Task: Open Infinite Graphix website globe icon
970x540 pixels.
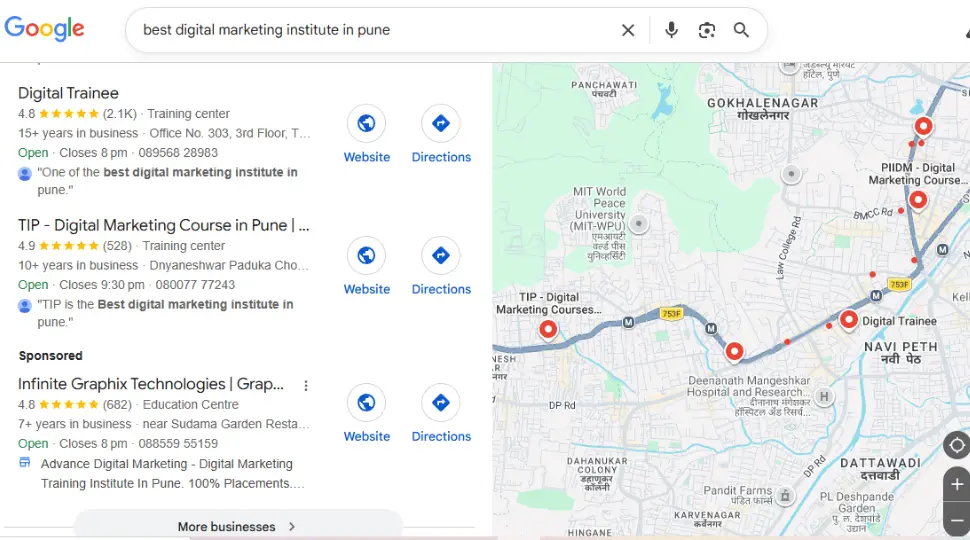Action: click(366, 403)
